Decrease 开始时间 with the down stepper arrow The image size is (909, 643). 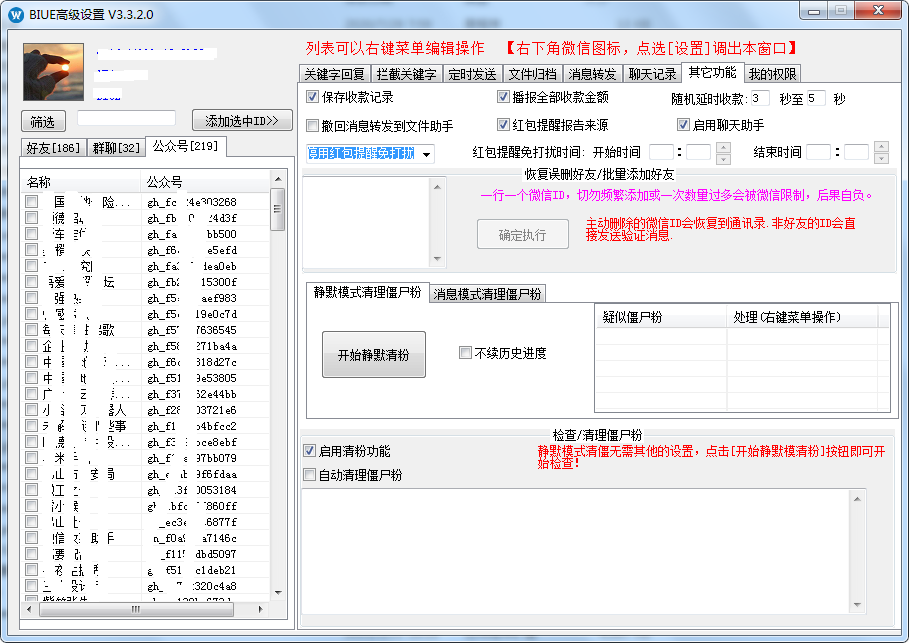(723, 159)
